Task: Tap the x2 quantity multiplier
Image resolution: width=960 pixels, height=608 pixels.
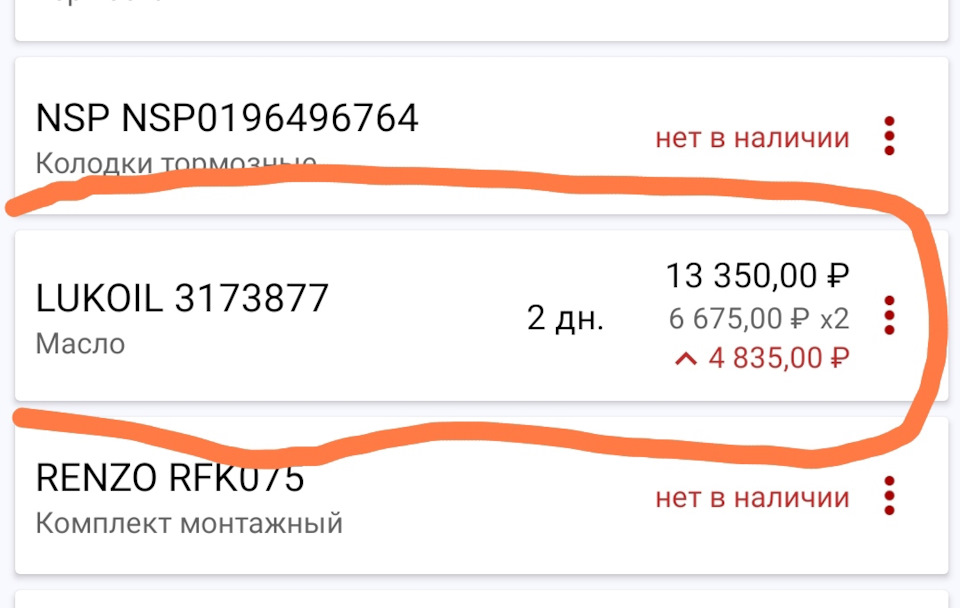Action: point(834,319)
